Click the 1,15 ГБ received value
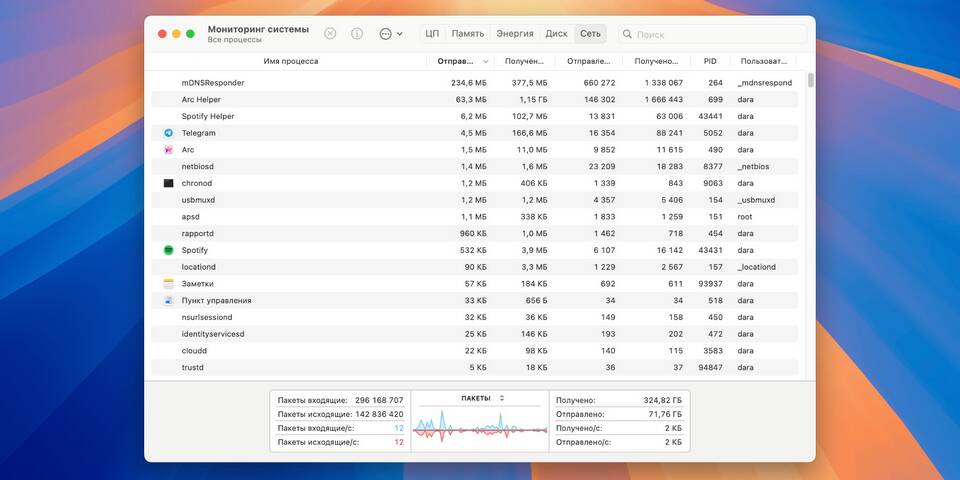Screen dimensions: 960x480 [533, 99]
